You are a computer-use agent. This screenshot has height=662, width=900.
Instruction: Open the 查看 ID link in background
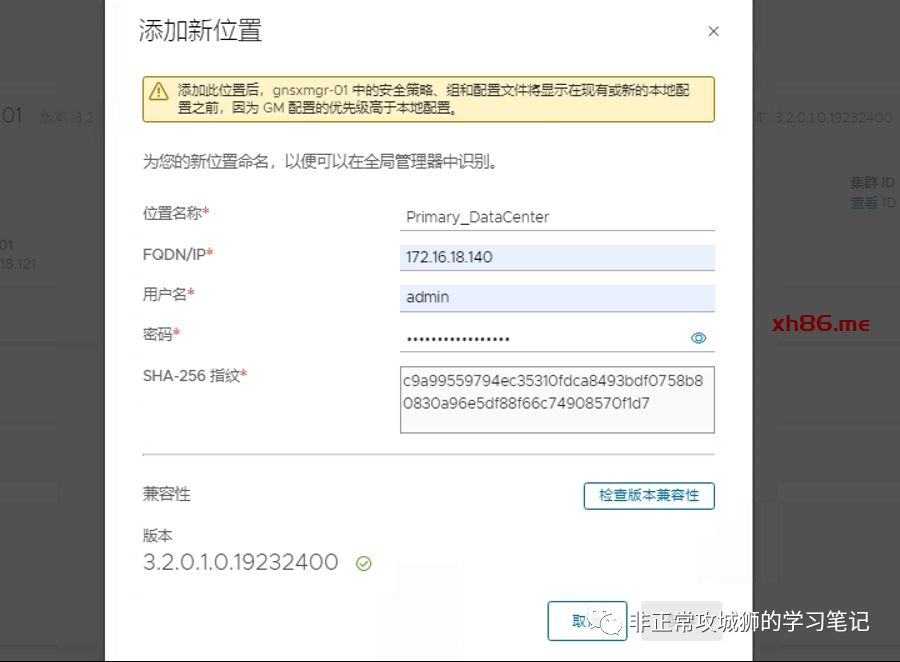864,203
